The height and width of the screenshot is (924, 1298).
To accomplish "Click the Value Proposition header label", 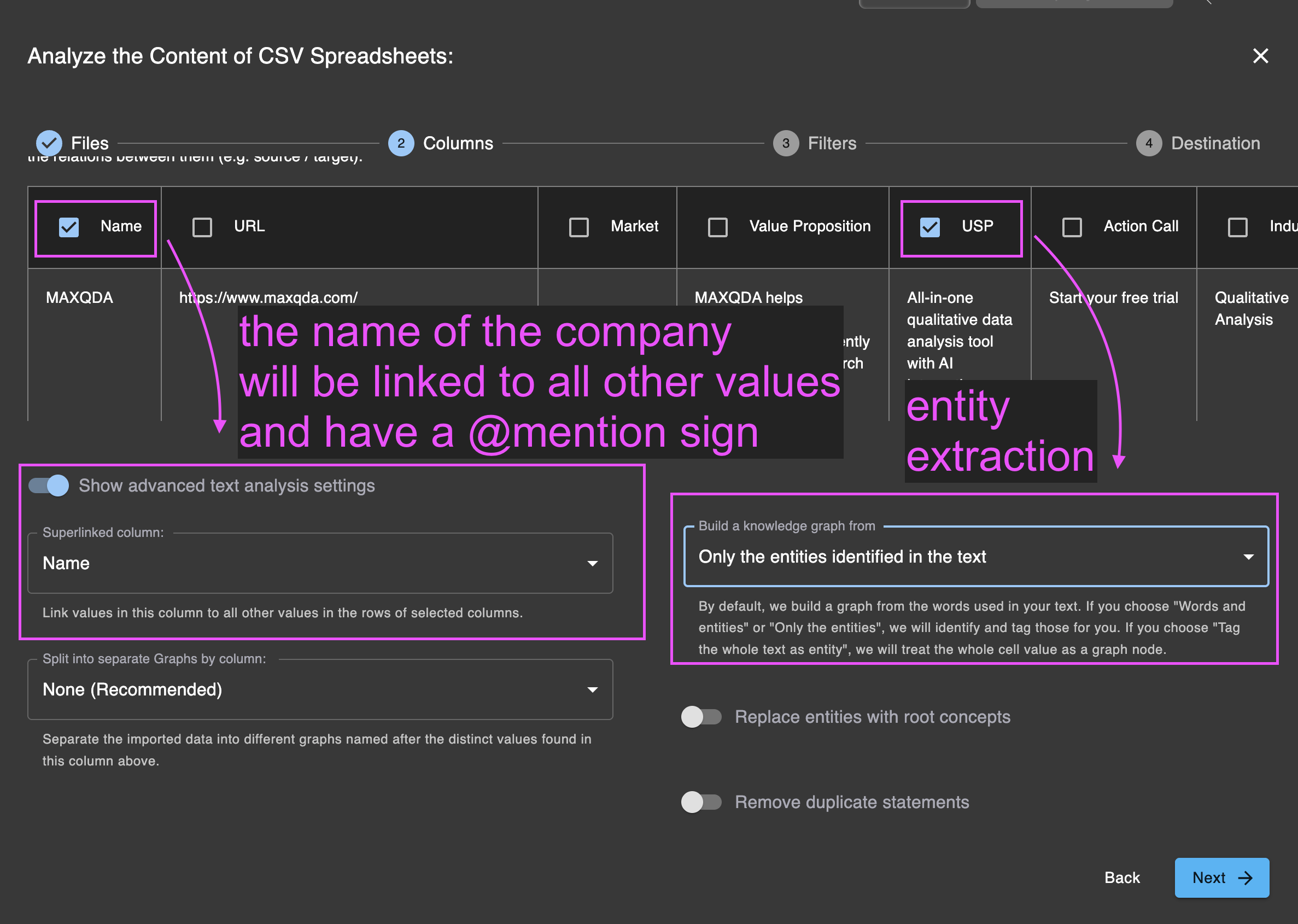I will (810, 226).
